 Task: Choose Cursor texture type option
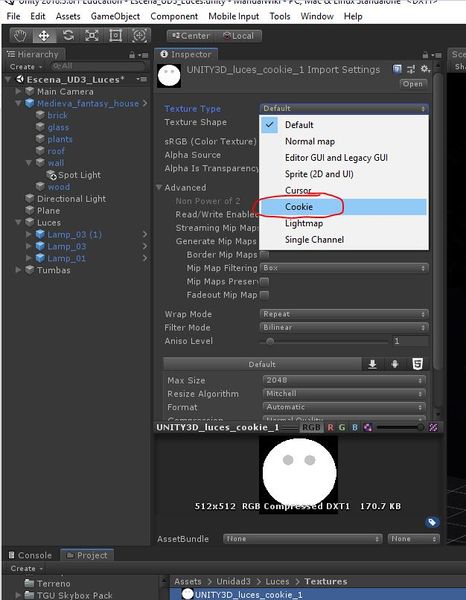pyautogui.click(x=344, y=191)
